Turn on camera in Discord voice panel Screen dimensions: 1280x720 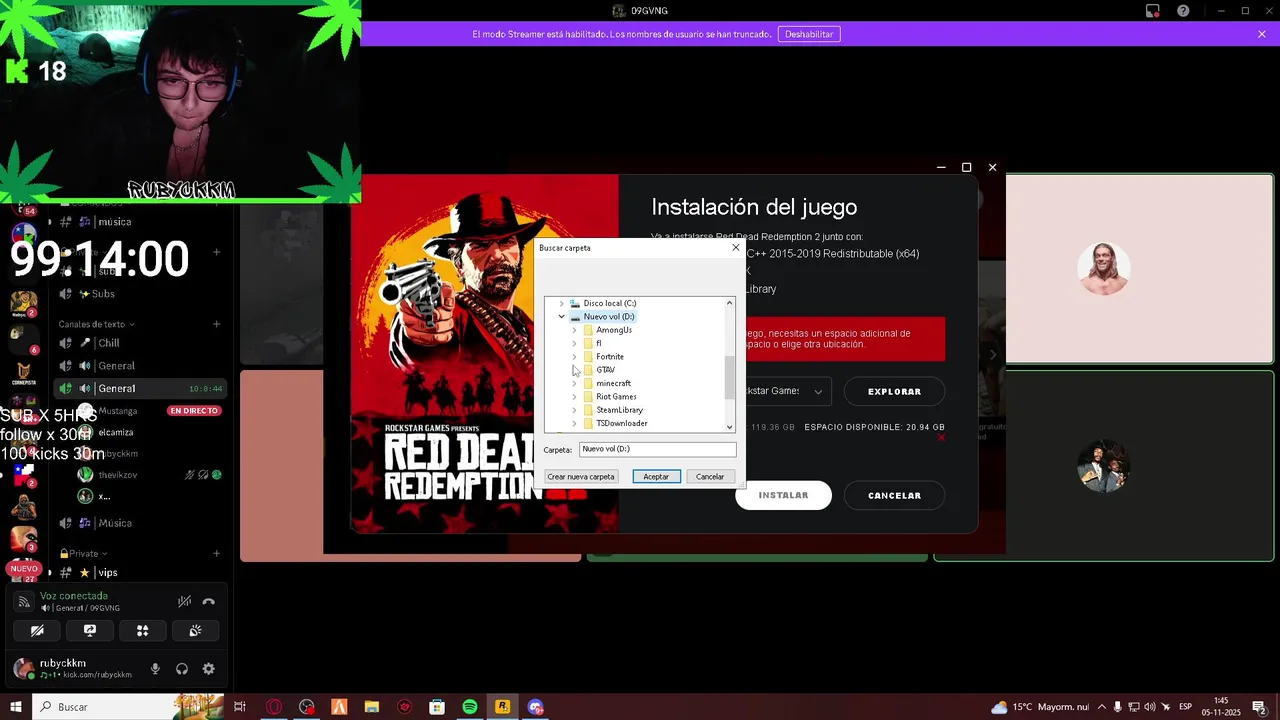click(37, 631)
